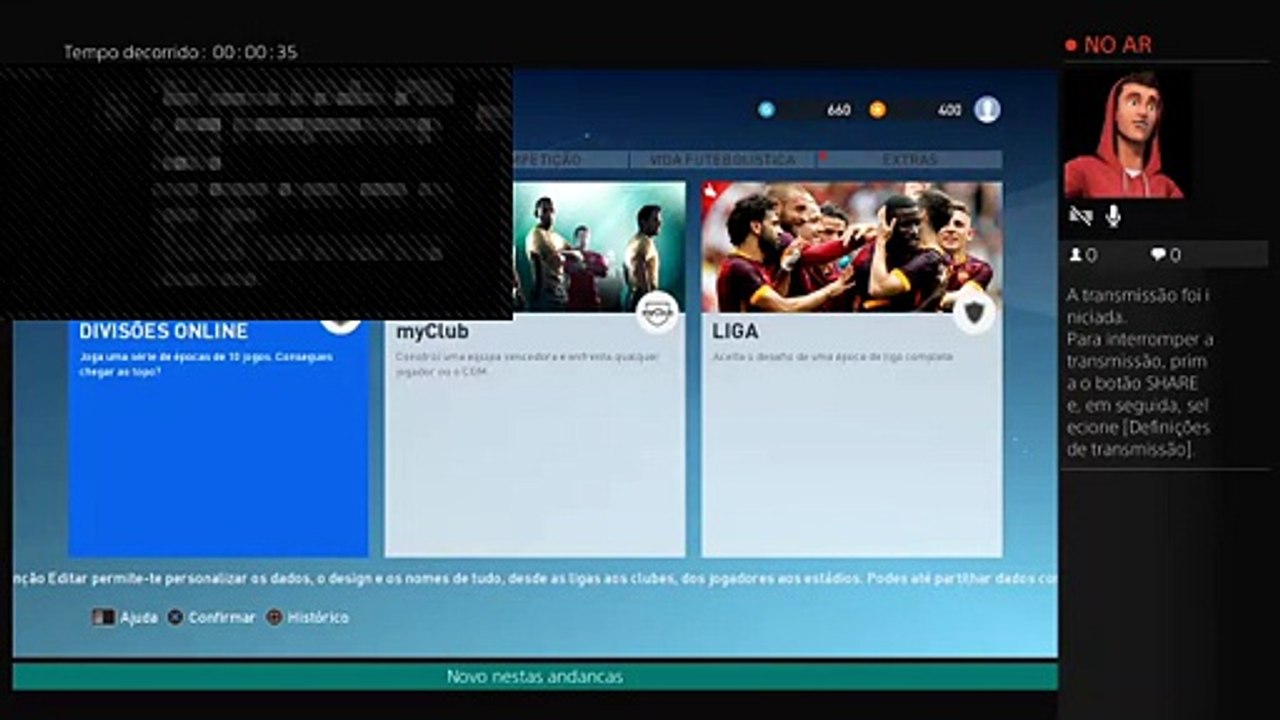1280x720 pixels.
Task: Switch to the EXTRAS tab
Action: [x=910, y=160]
